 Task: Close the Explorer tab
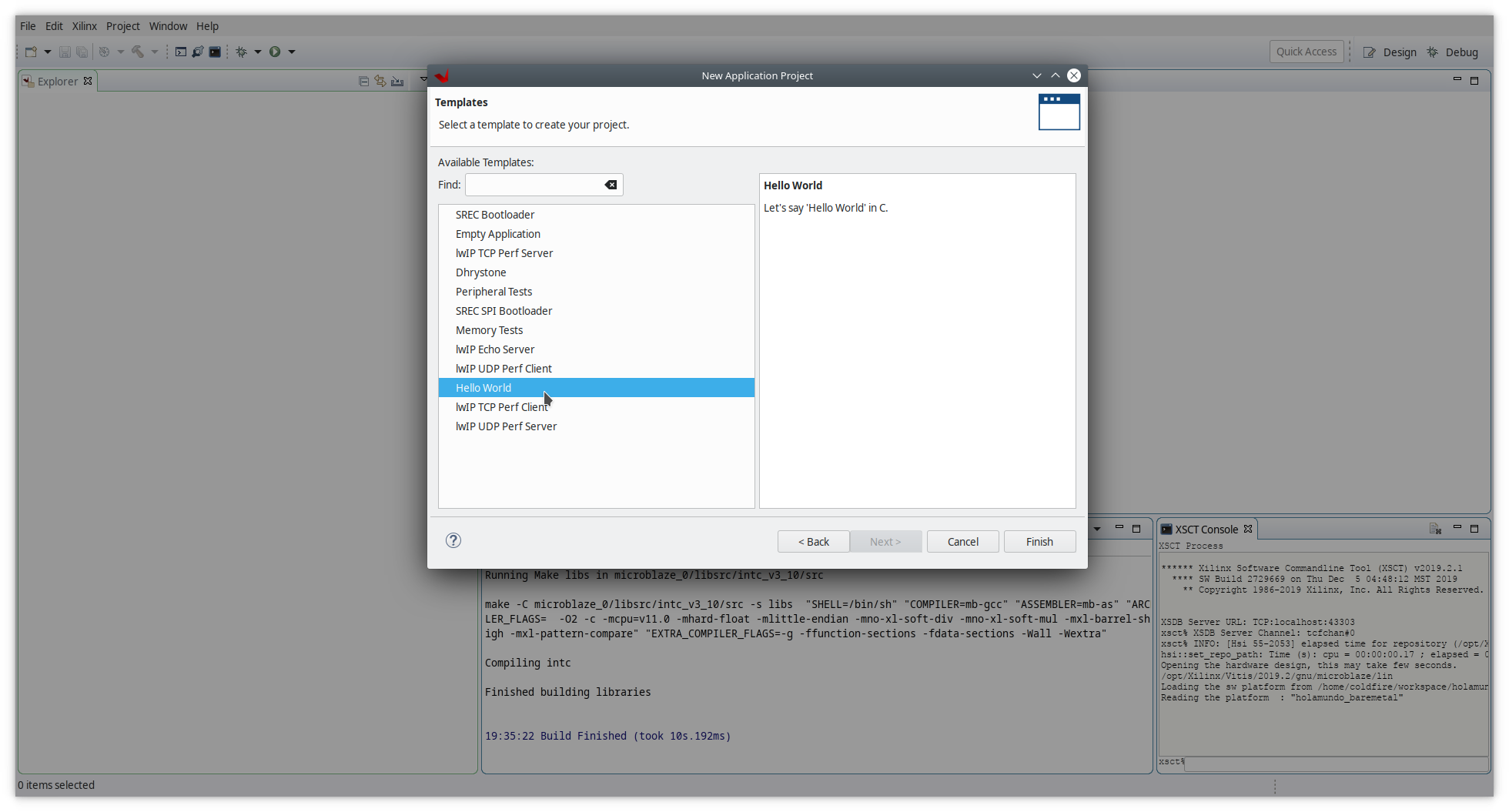88,81
